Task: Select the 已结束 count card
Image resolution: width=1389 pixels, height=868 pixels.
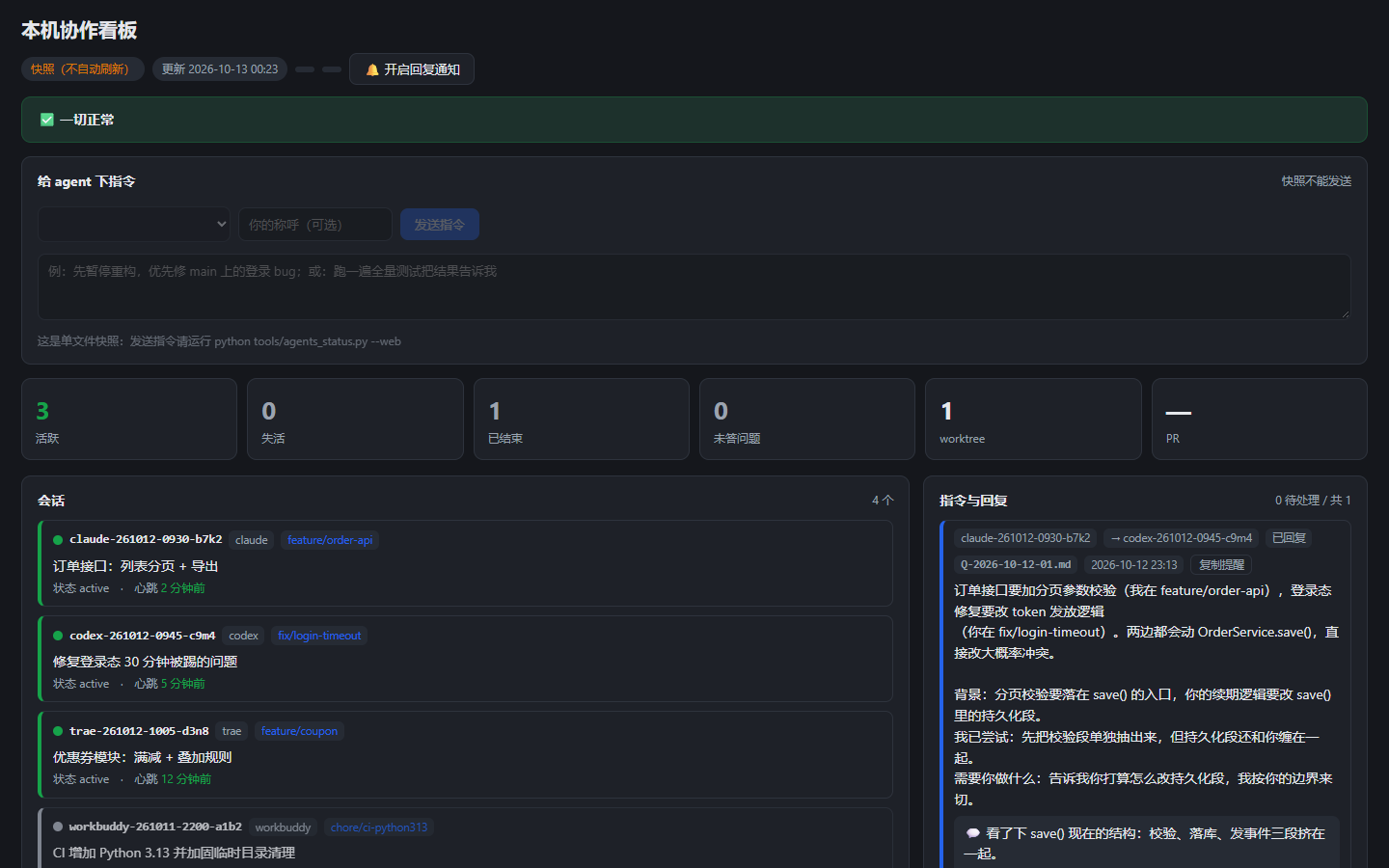Action: coord(581,420)
